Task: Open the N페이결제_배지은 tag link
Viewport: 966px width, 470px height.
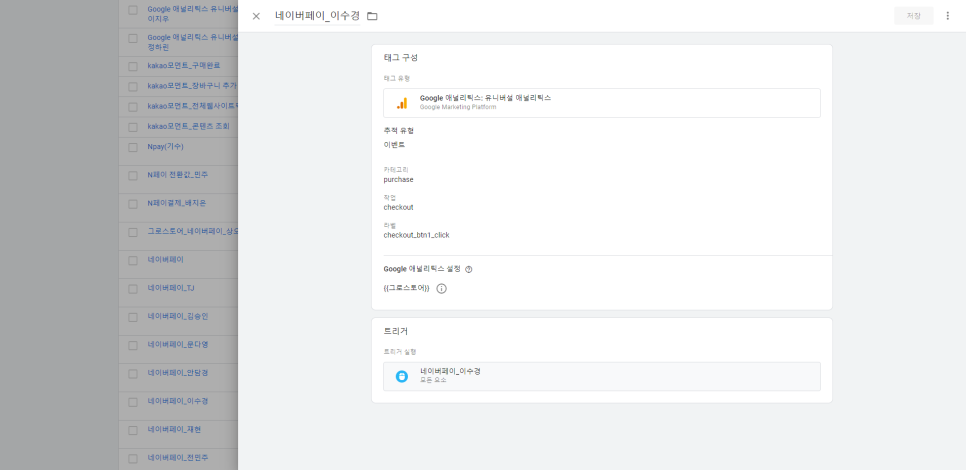Action: tap(177, 203)
